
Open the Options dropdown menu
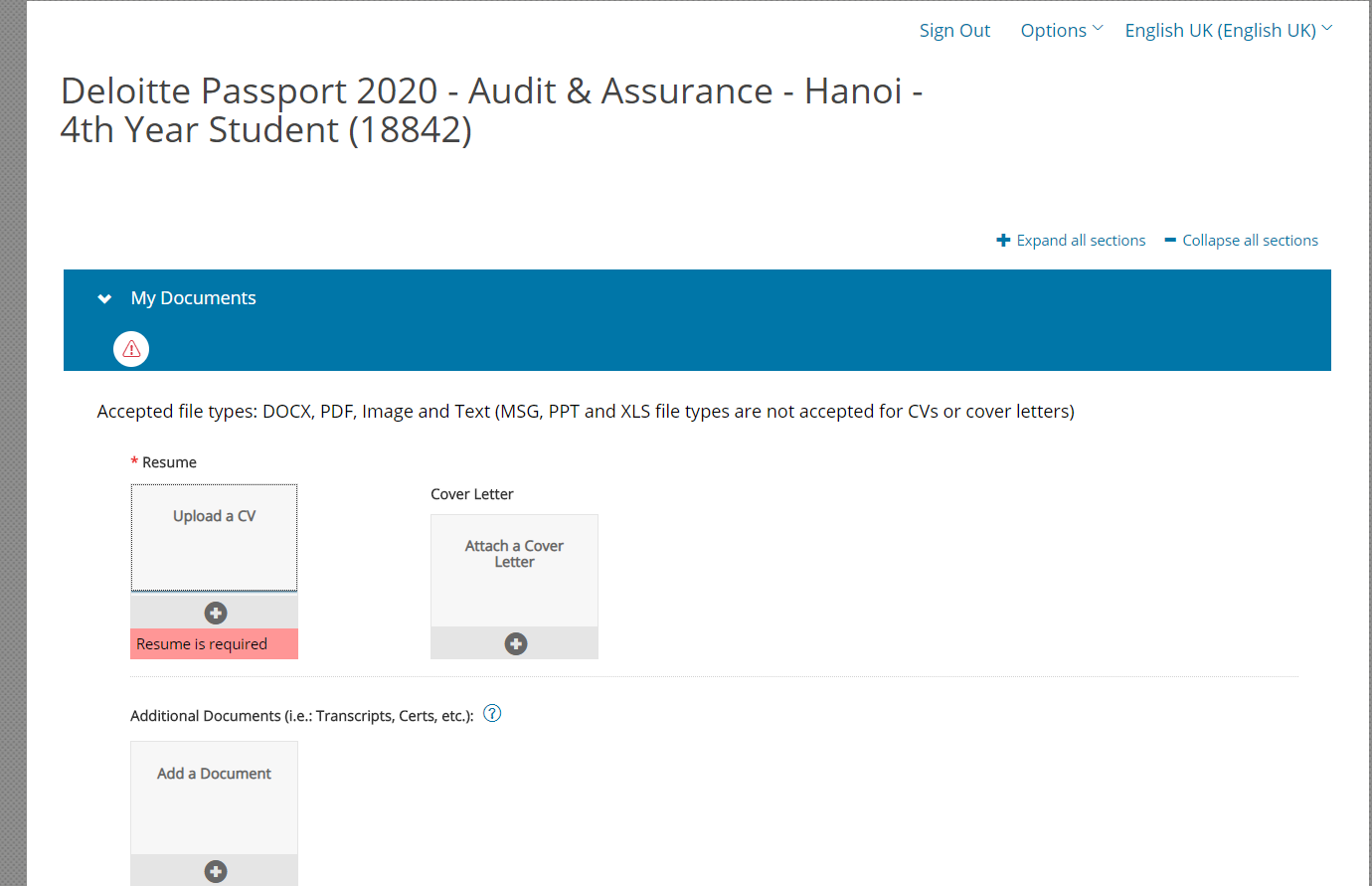1060,31
